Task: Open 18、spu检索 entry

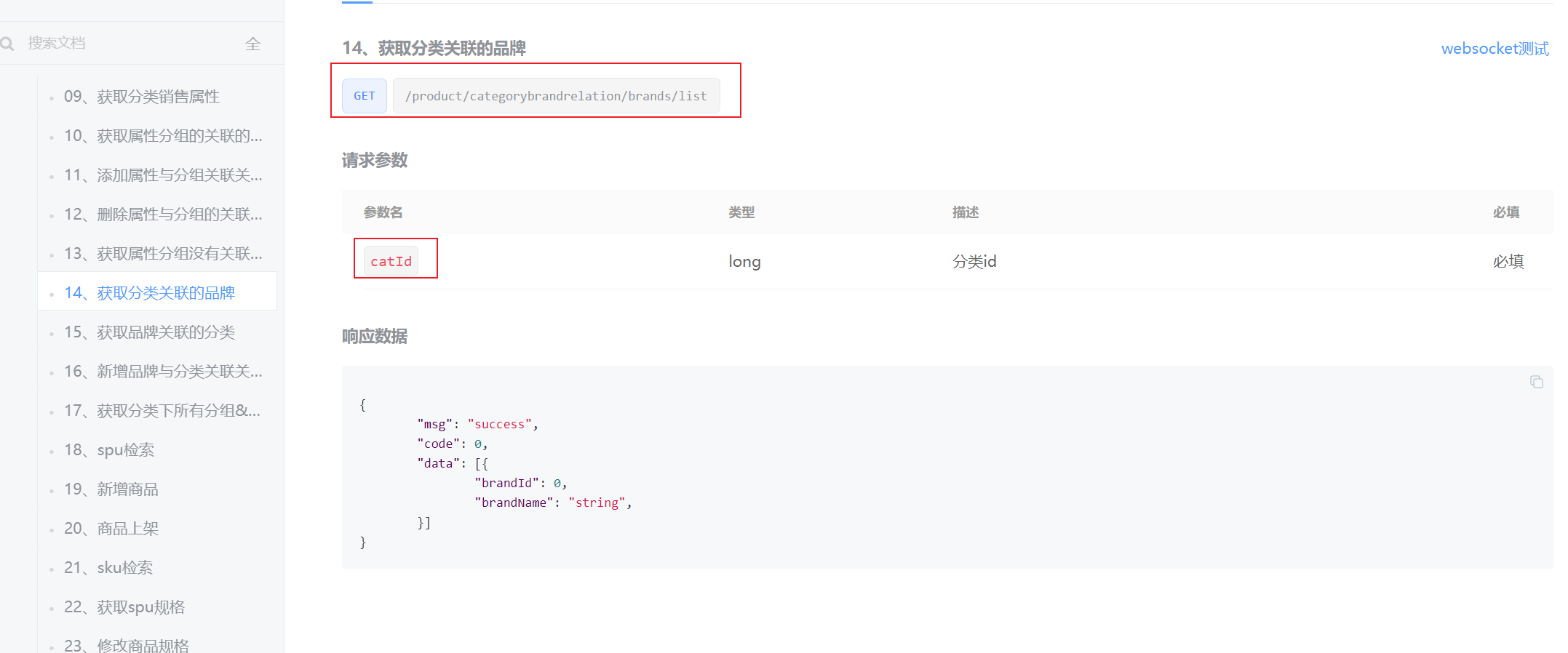Action: pyautogui.click(x=109, y=450)
